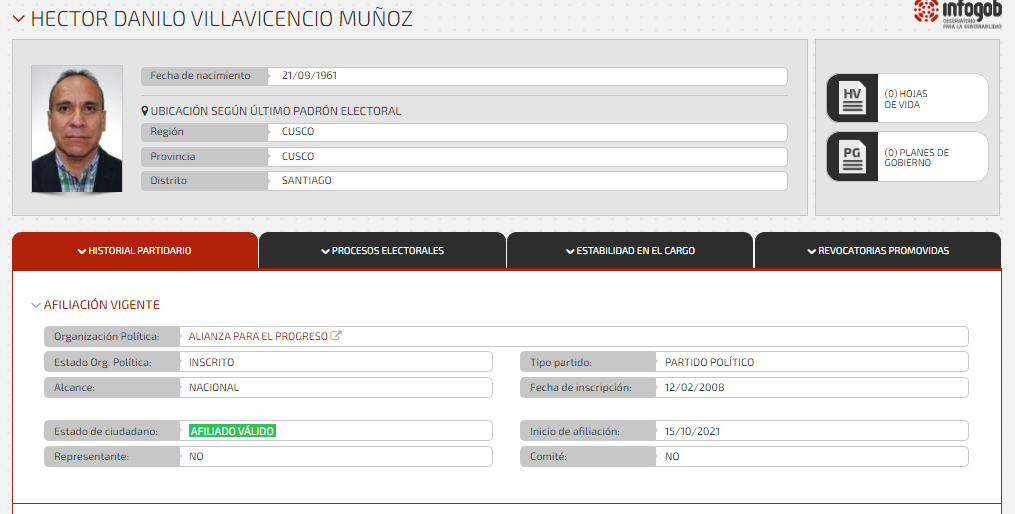Collapse the Afiliación Vigente section
The width and height of the screenshot is (1015, 514).
(36, 305)
